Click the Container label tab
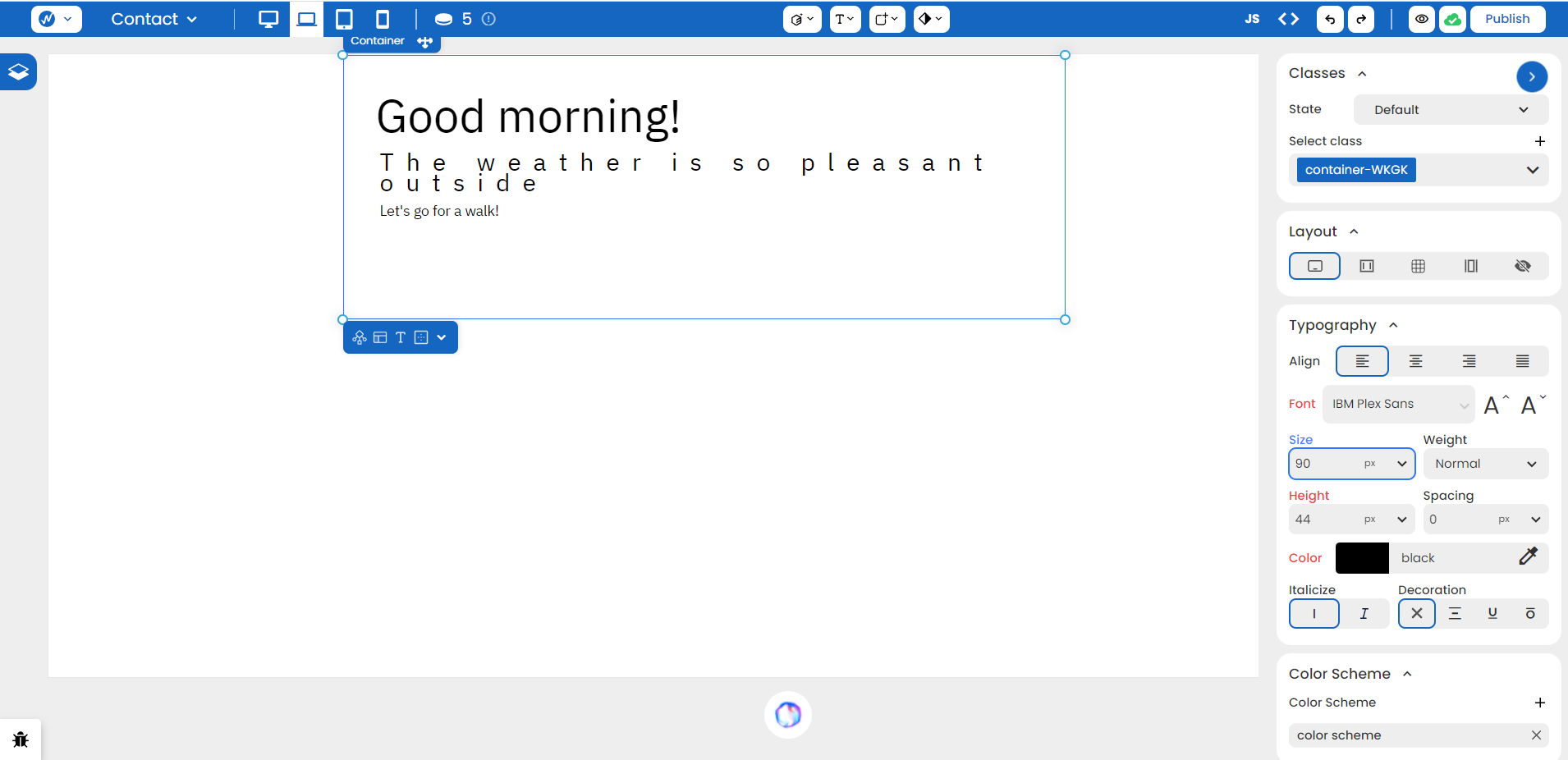 pyautogui.click(x=378, y=41)
